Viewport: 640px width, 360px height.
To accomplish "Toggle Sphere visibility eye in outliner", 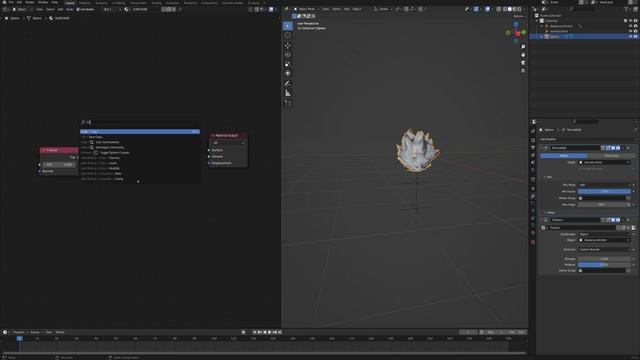I will coord(631,36).
